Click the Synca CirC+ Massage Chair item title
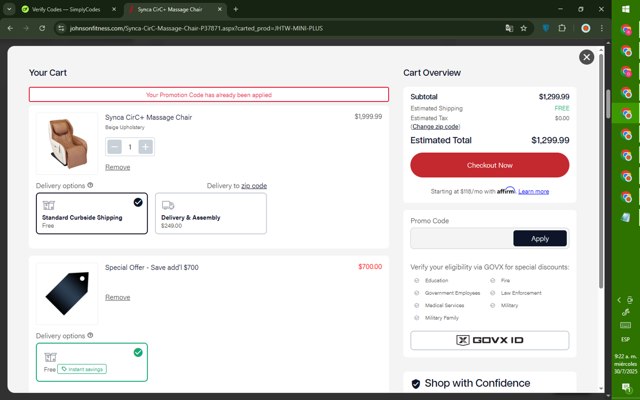The image size is (640, 400). (x=149, y=117)
